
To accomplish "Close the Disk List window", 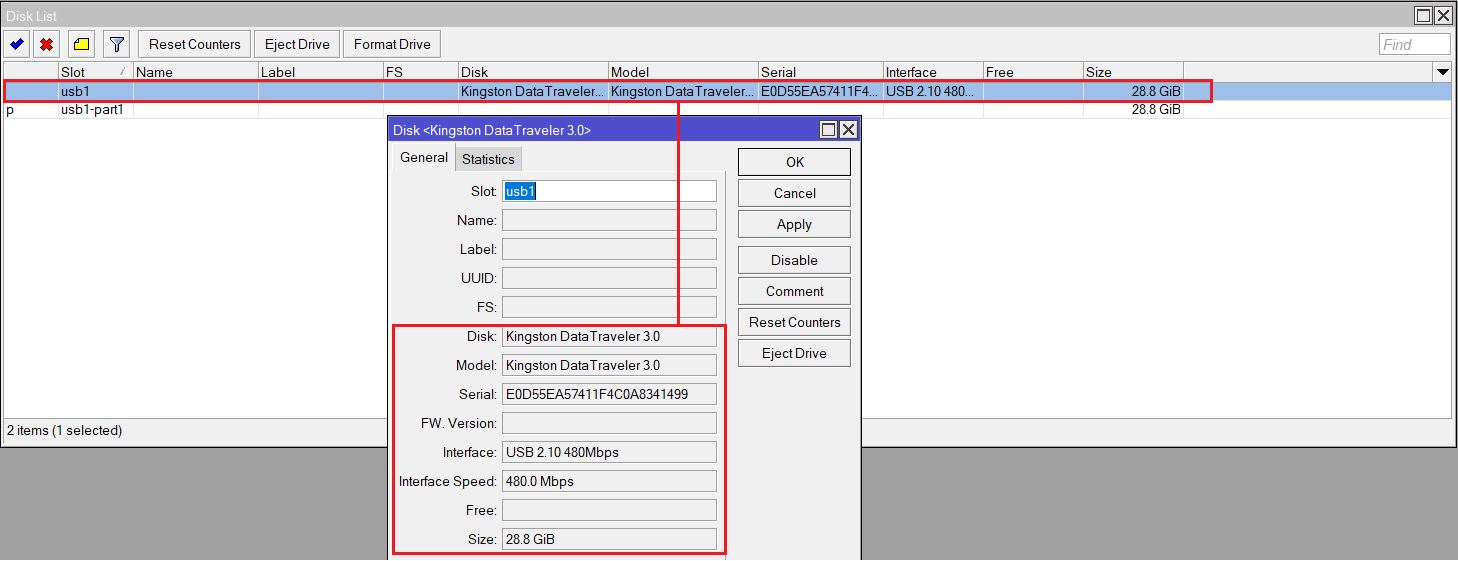I will click(1442, 15).
